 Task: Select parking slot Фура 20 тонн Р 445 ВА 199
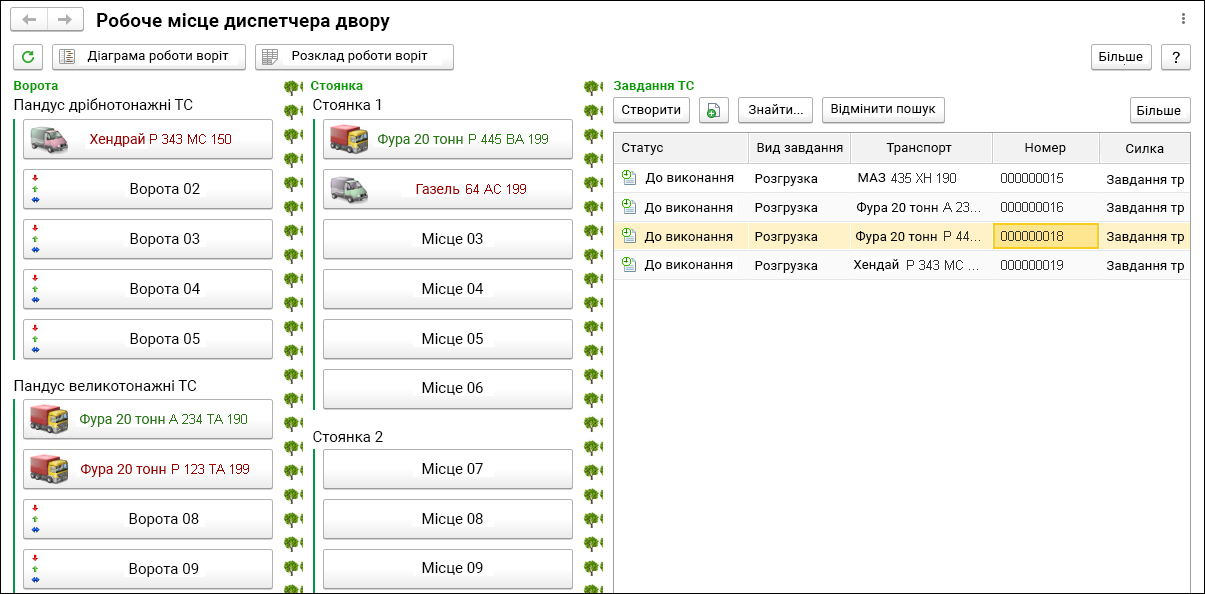click(x=448, y=139)
